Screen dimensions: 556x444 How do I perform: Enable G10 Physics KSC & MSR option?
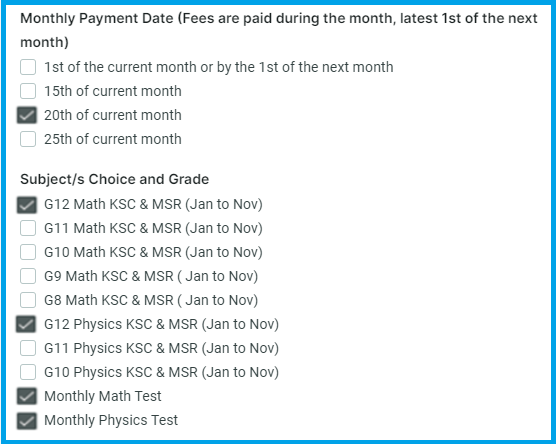pyautogui.click(x=28, y=372)
